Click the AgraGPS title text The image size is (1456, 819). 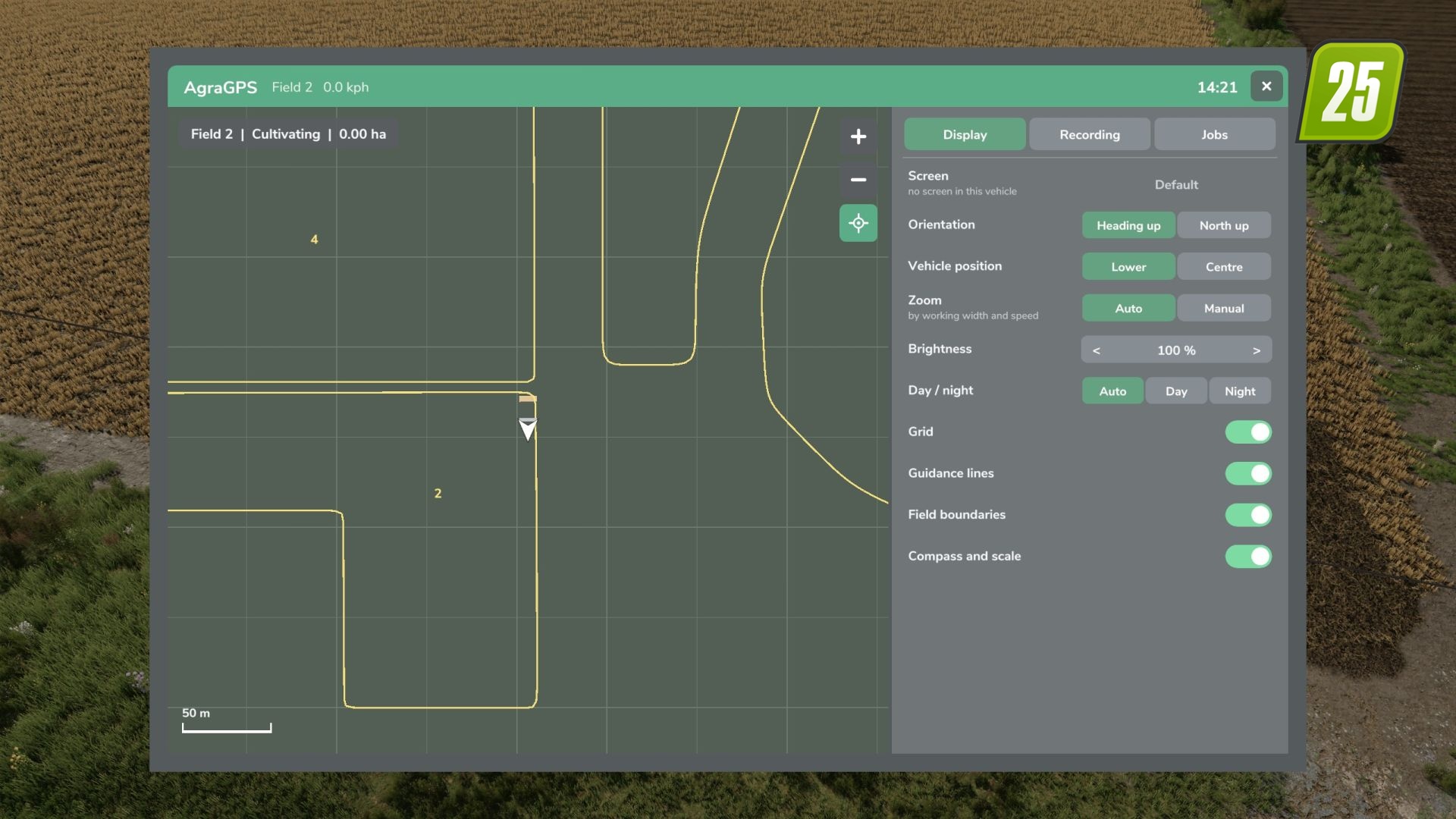[x=221, y=87]
